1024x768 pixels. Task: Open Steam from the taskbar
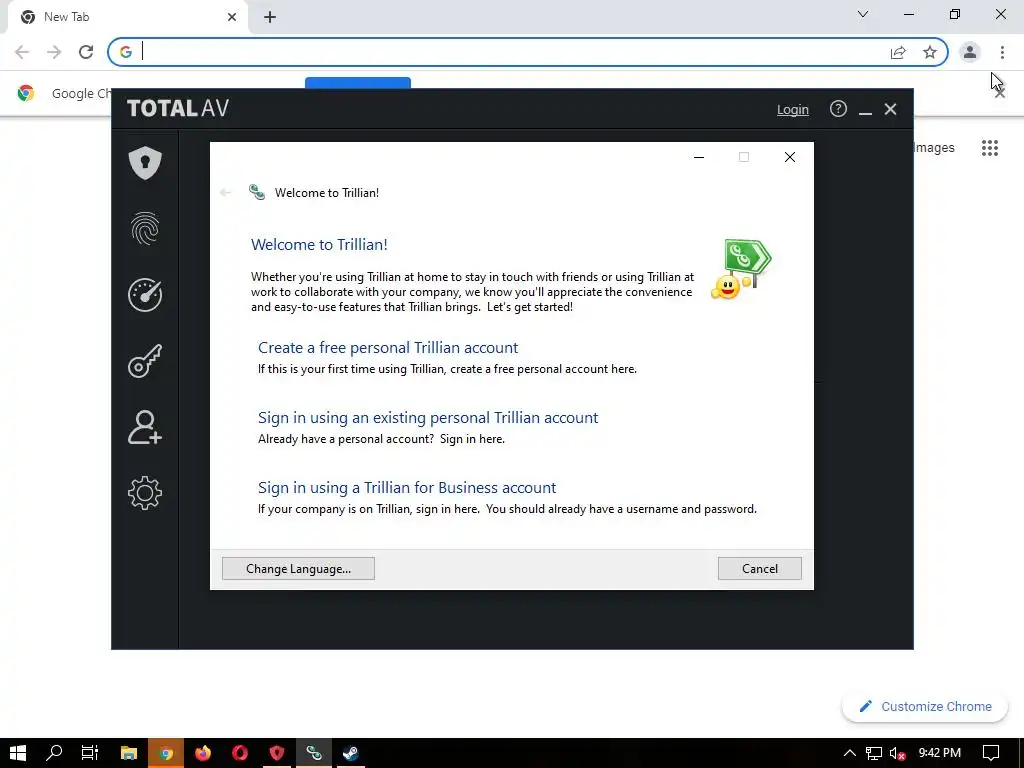351,753
